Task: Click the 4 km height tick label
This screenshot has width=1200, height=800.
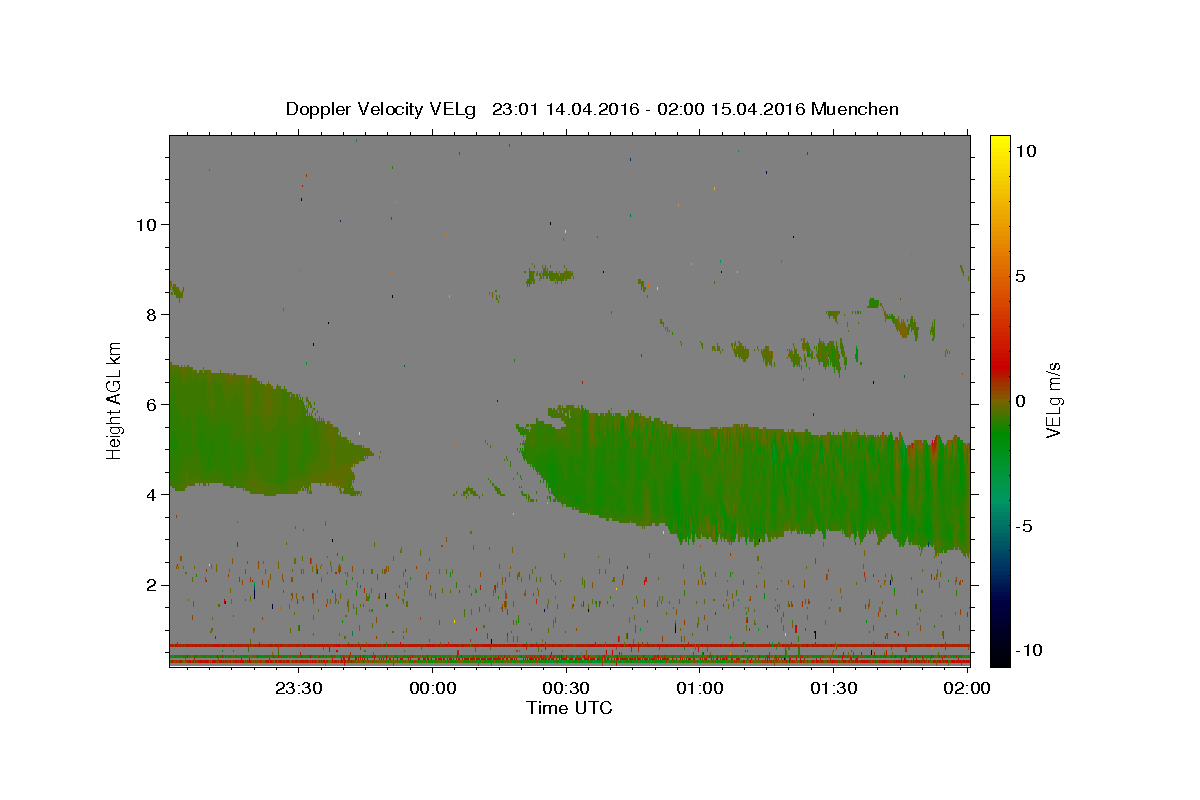Action: point(150,494)
